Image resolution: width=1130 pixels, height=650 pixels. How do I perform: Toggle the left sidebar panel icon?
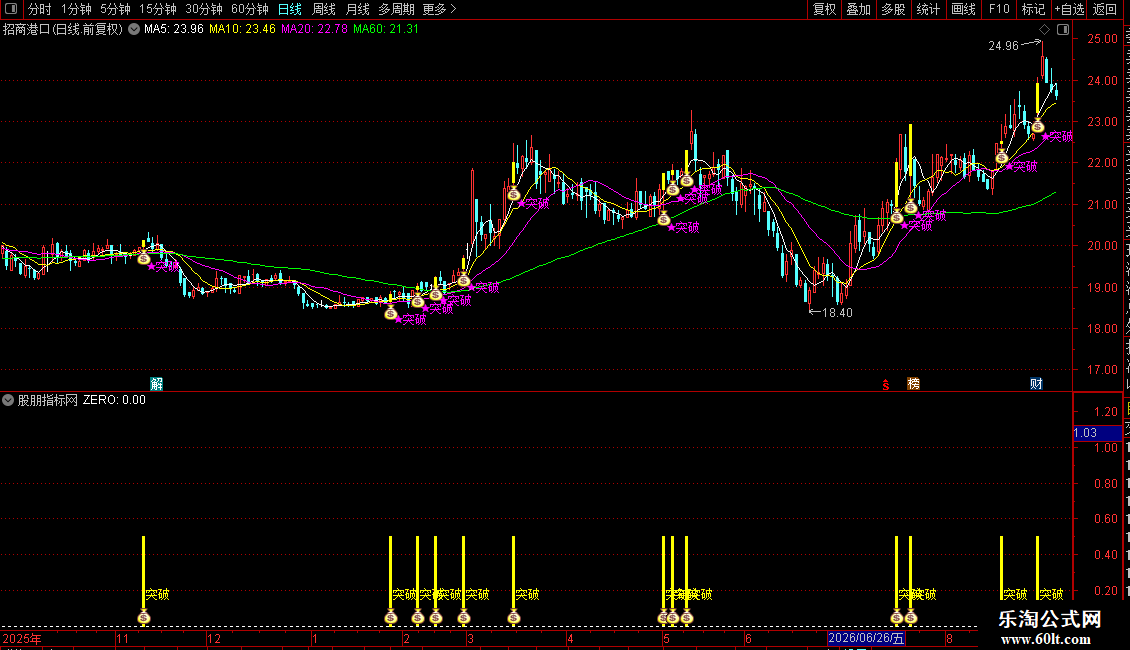[11, 9]
